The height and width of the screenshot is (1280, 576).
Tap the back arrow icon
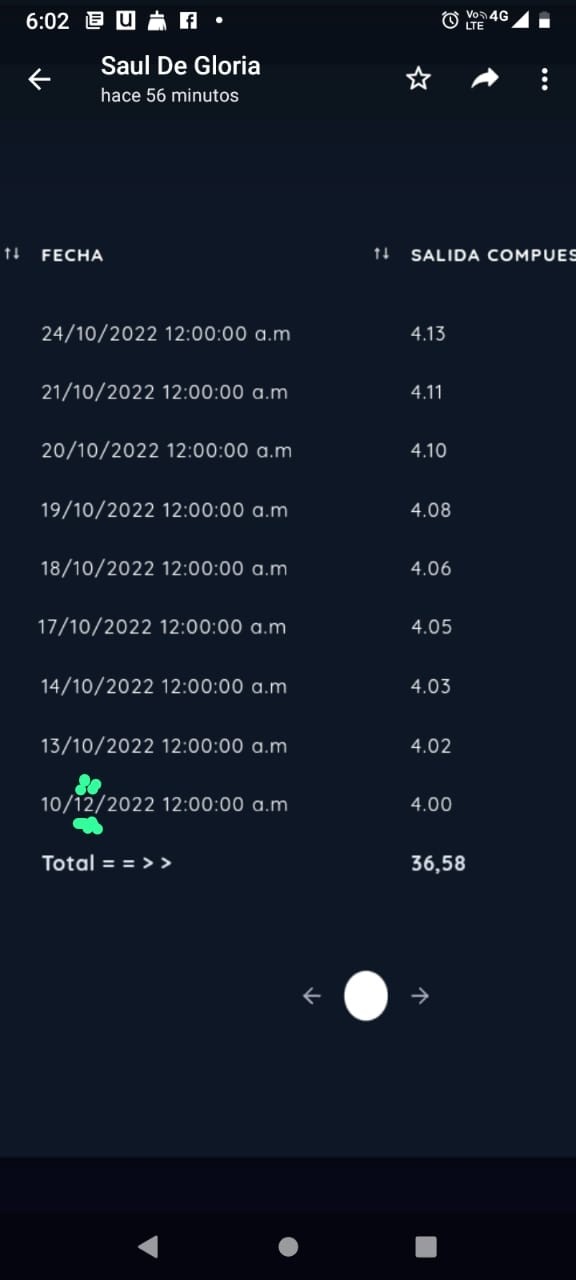[x=39, y=79]
